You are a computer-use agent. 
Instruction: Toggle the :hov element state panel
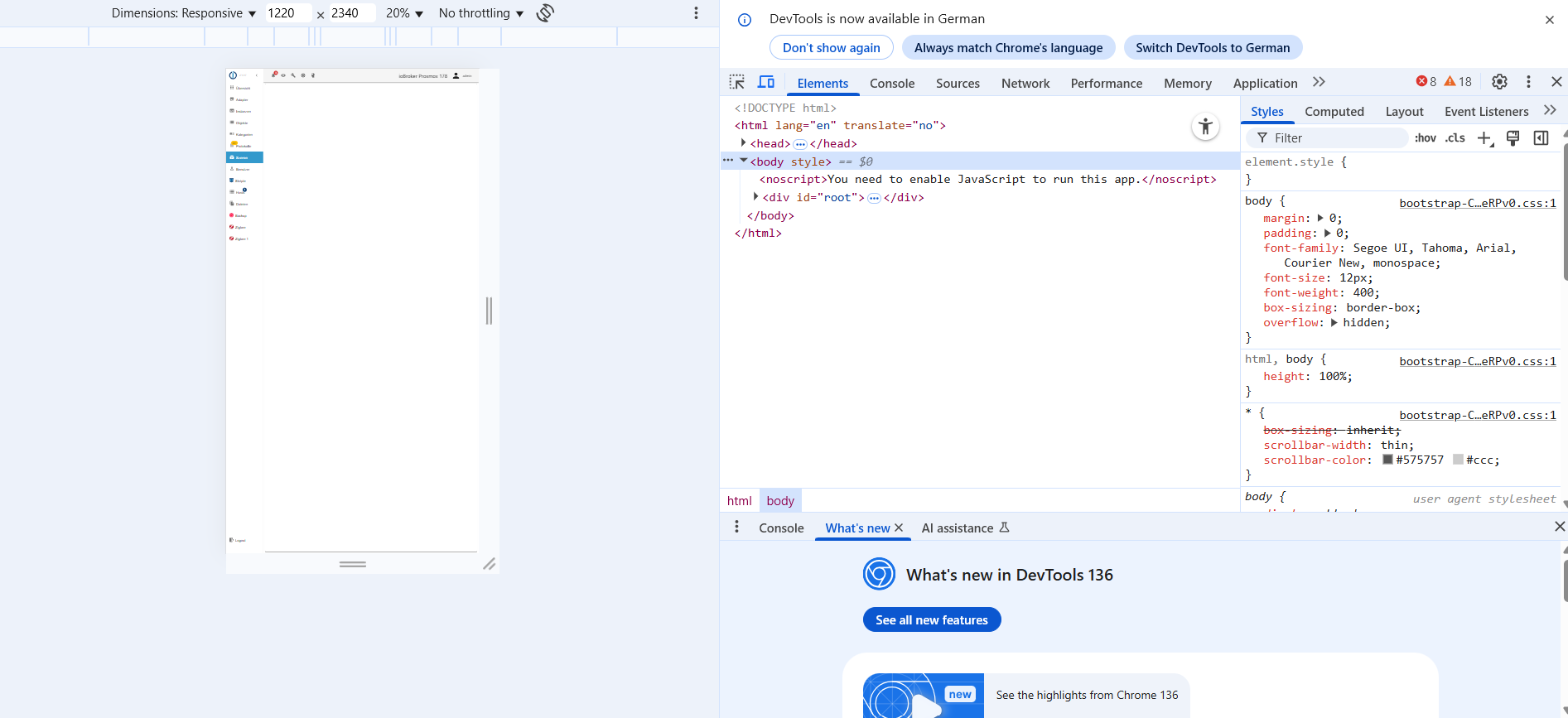point(1425,138)
